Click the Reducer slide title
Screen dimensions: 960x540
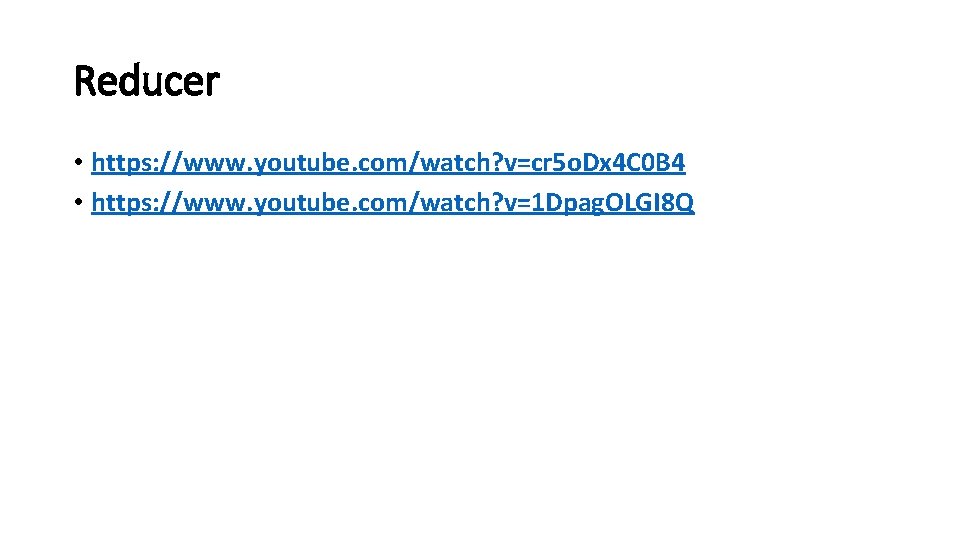pyautogui.click(x=146, y=81)
